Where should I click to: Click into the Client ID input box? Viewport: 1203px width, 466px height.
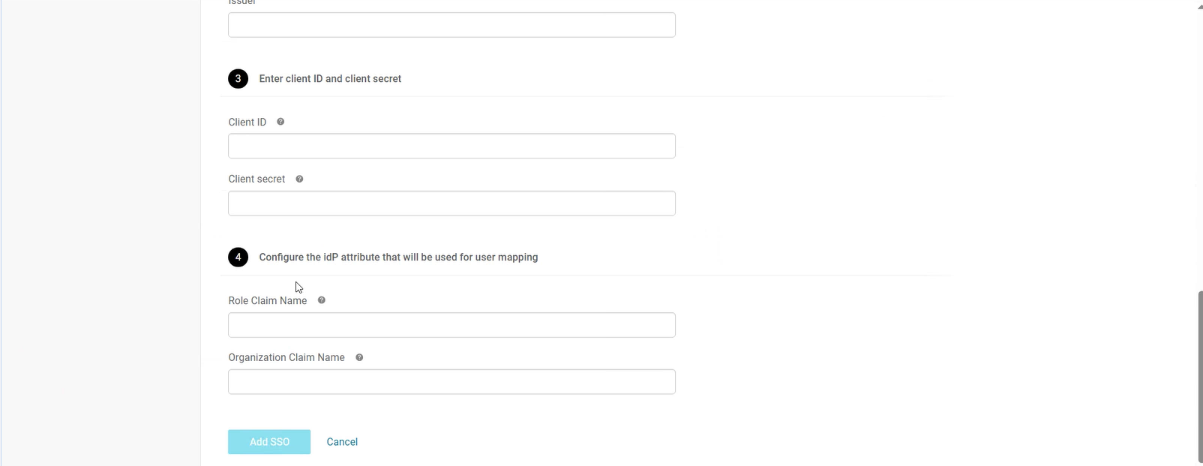coord(452,146)
